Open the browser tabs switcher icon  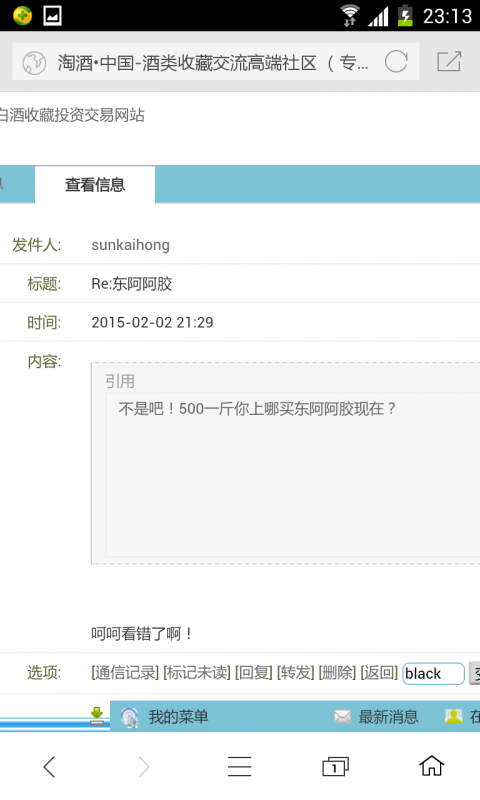tap(335, 766)
